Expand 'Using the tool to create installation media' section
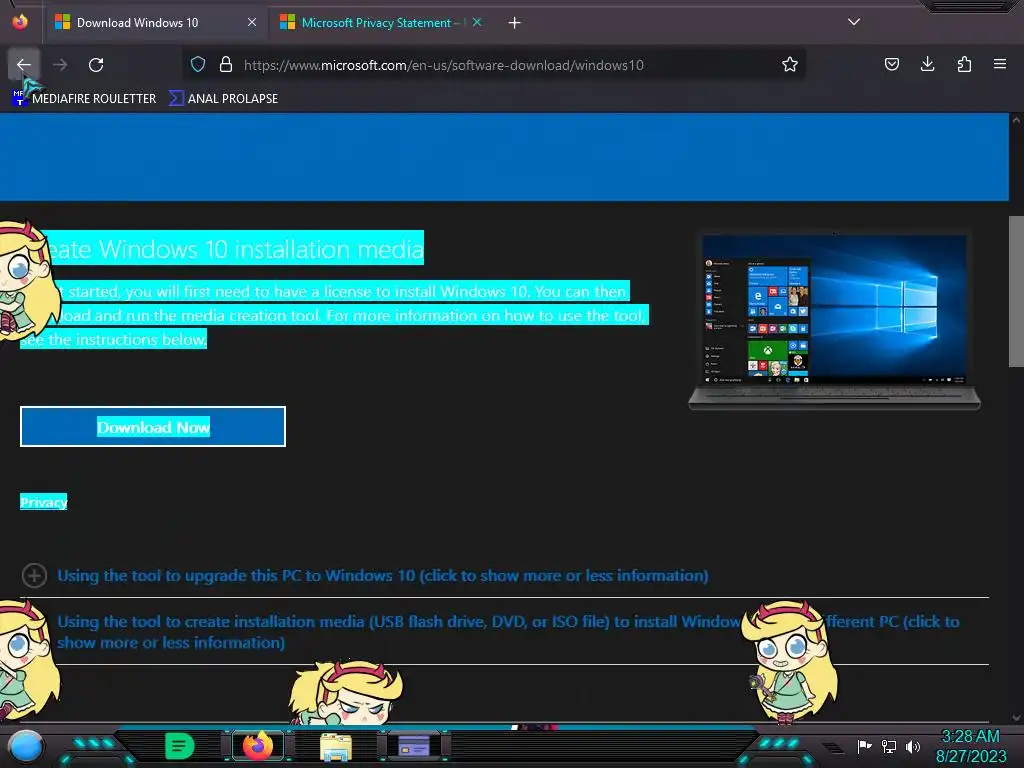The width and height of the screenshot is (1024, 768). [x=508, y=632]
